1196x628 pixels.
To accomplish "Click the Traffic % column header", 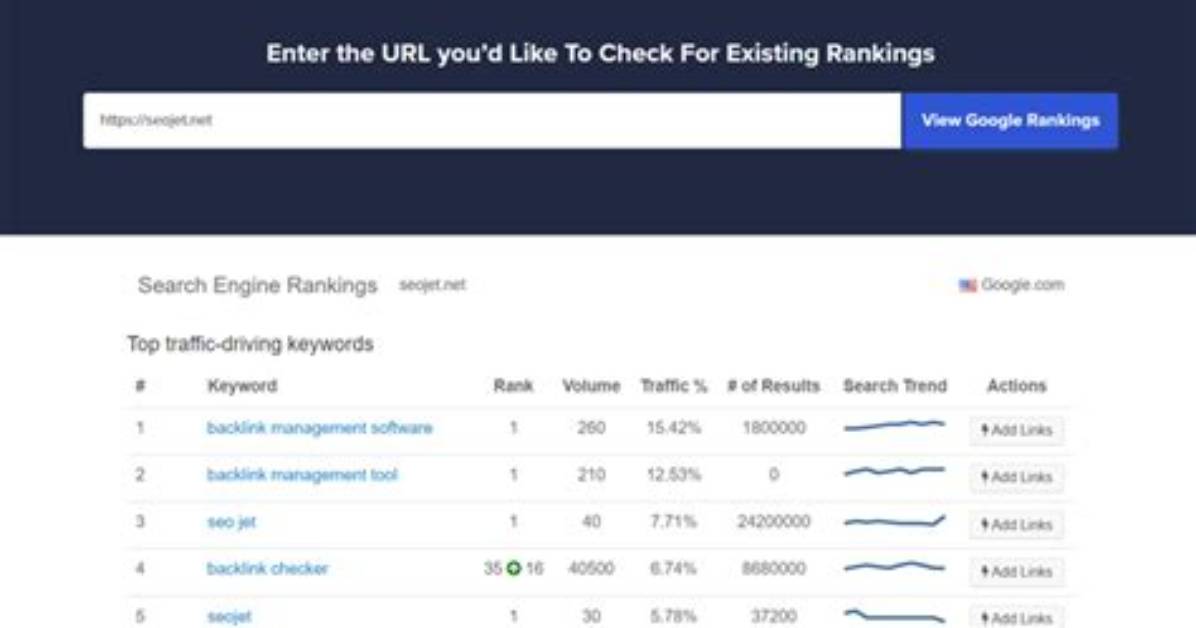I will coord(674,386).
